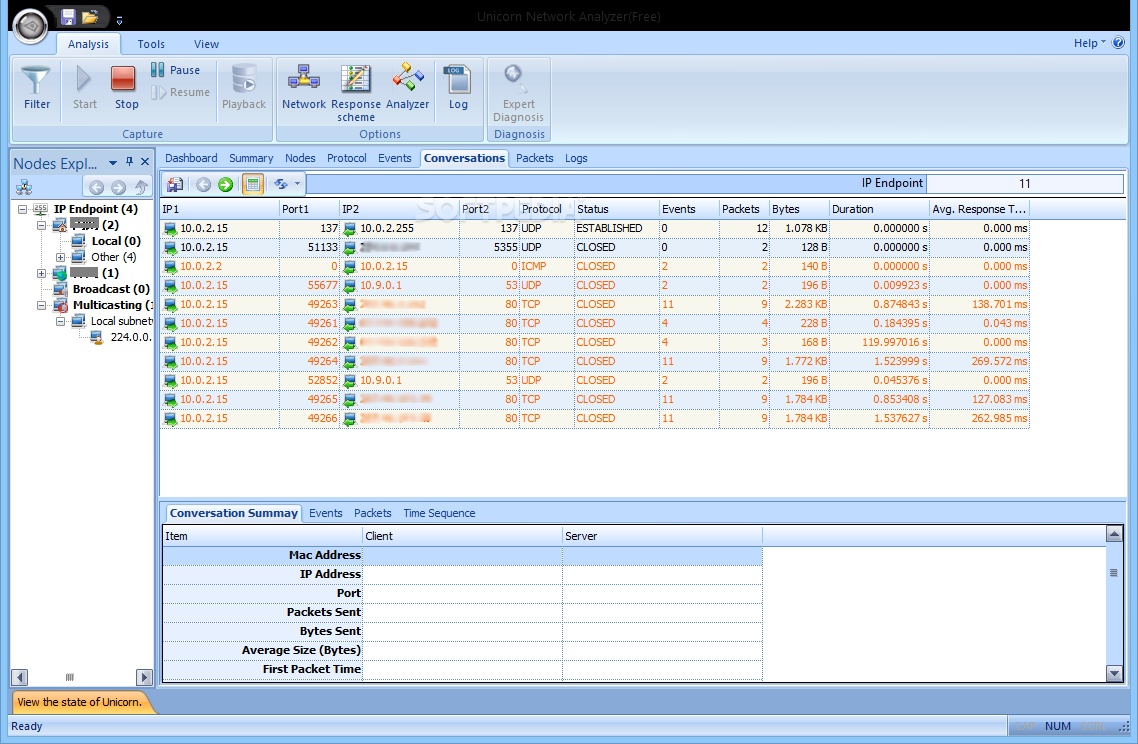
Task: Open the Response scheme options
Action: (x=356, y=93)
